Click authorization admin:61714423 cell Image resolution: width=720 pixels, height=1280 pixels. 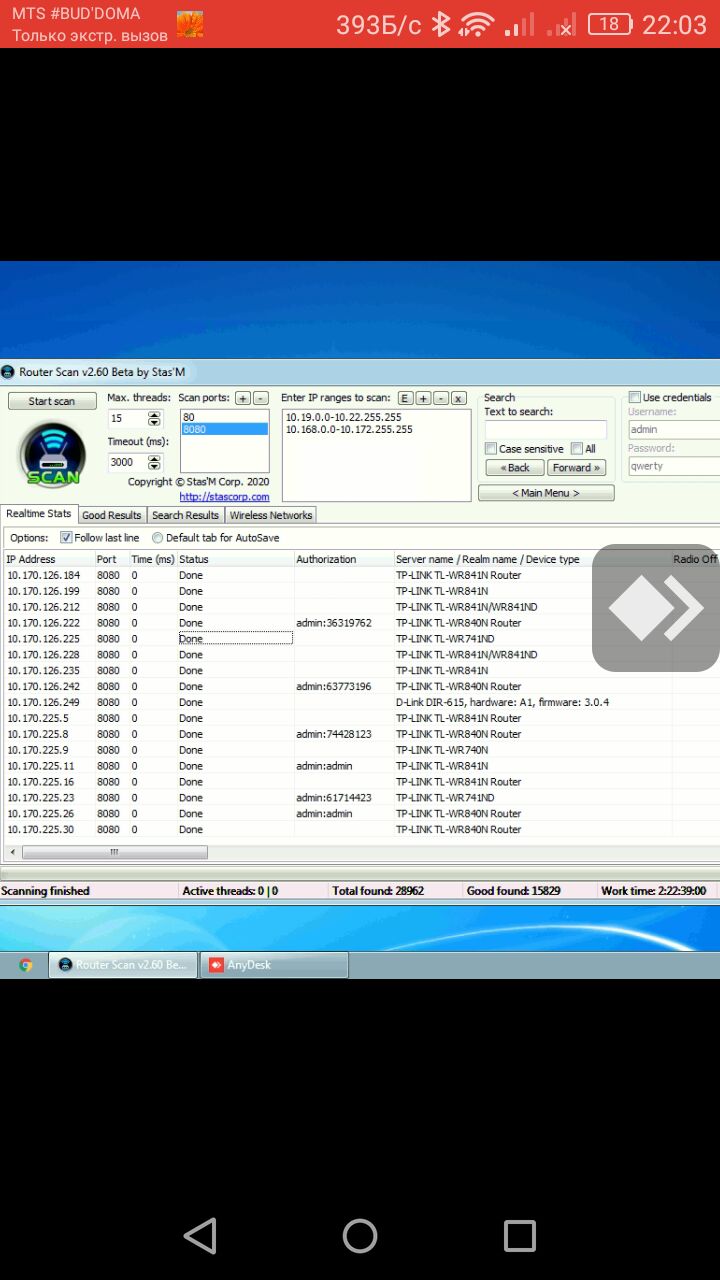click(334, 798)
